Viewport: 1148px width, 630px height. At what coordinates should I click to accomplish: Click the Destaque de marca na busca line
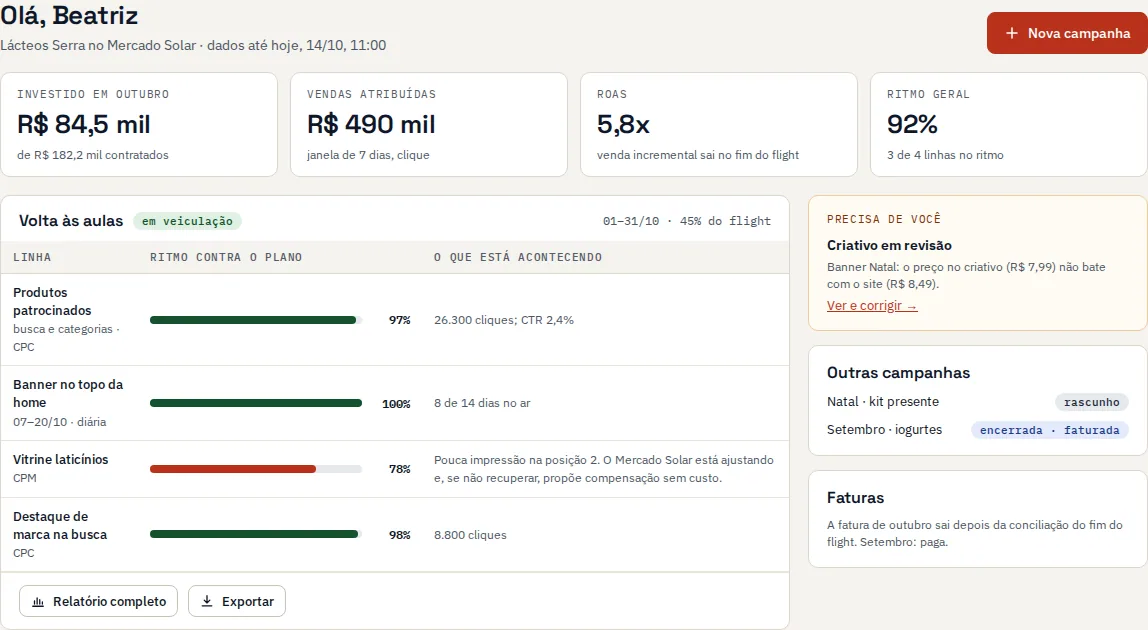60,525
